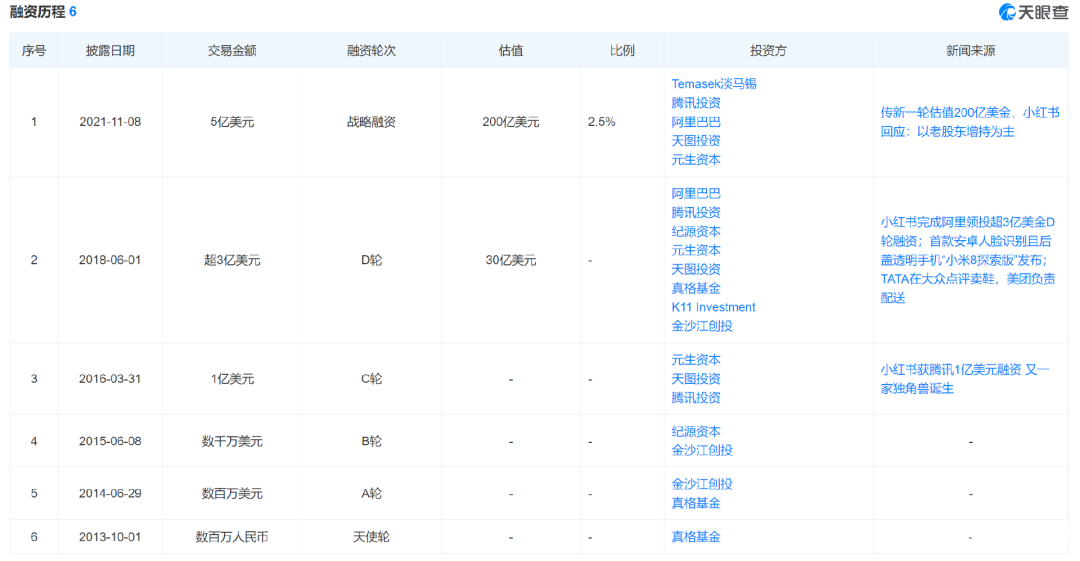The height and width of the screenshot is (561, 1080).
Task: Open the K11 Investment investor link
Action: click(x=713, y=307)
